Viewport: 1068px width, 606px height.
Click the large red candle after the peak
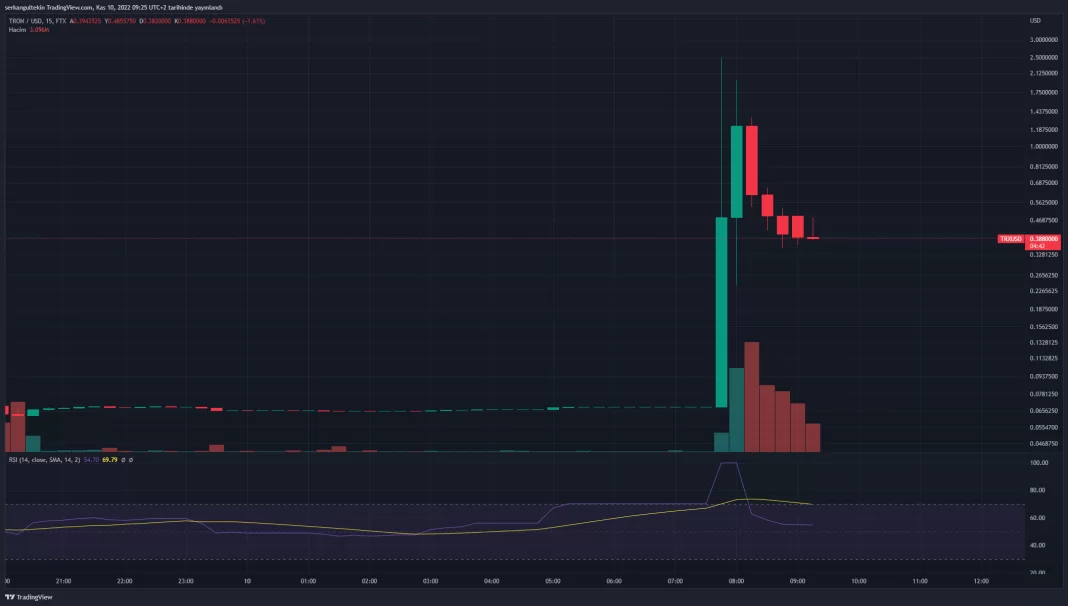tap(752, 160)
